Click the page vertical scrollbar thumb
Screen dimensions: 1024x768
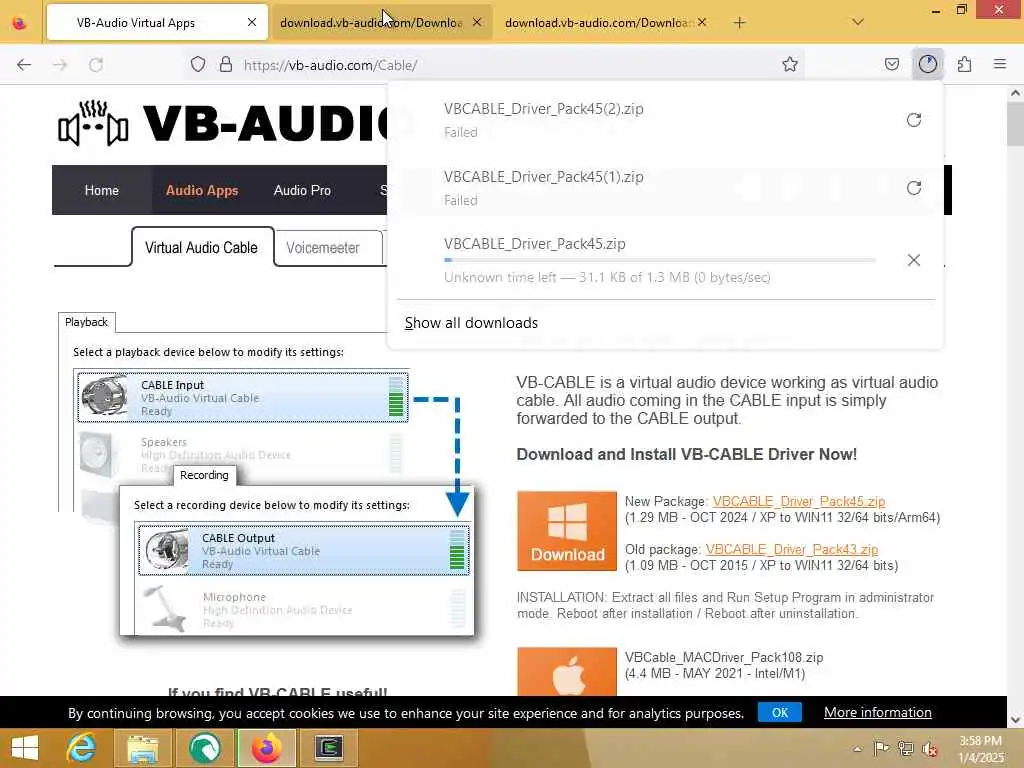(1015, 123)
